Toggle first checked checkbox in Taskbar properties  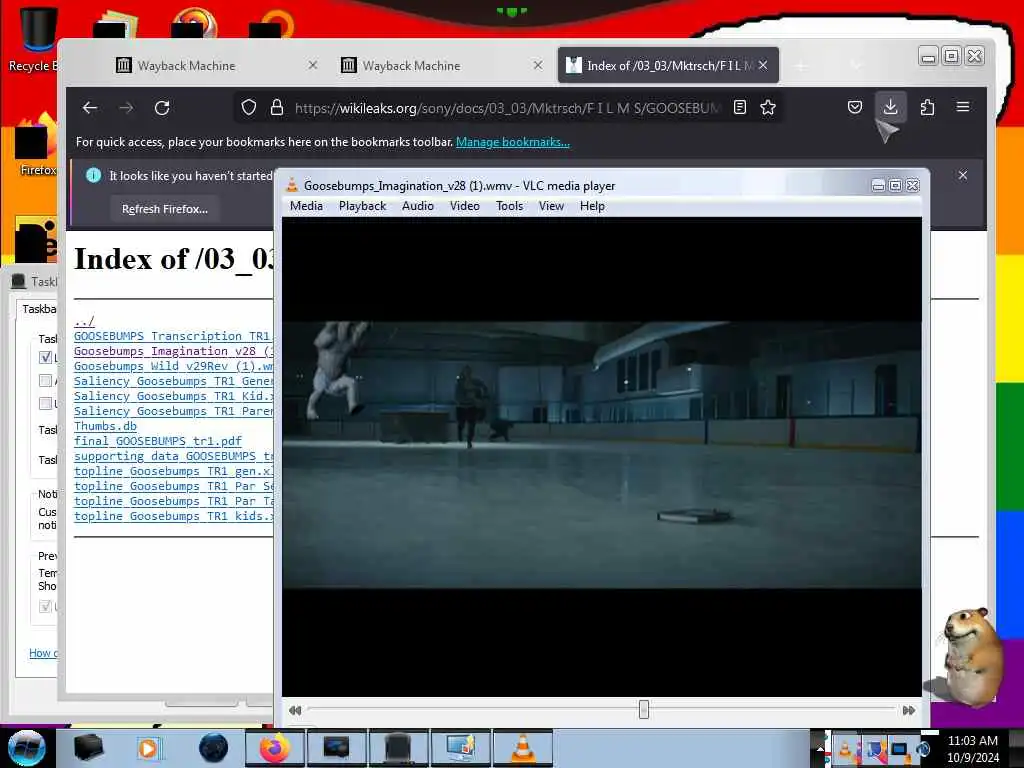tap(45, 357)
